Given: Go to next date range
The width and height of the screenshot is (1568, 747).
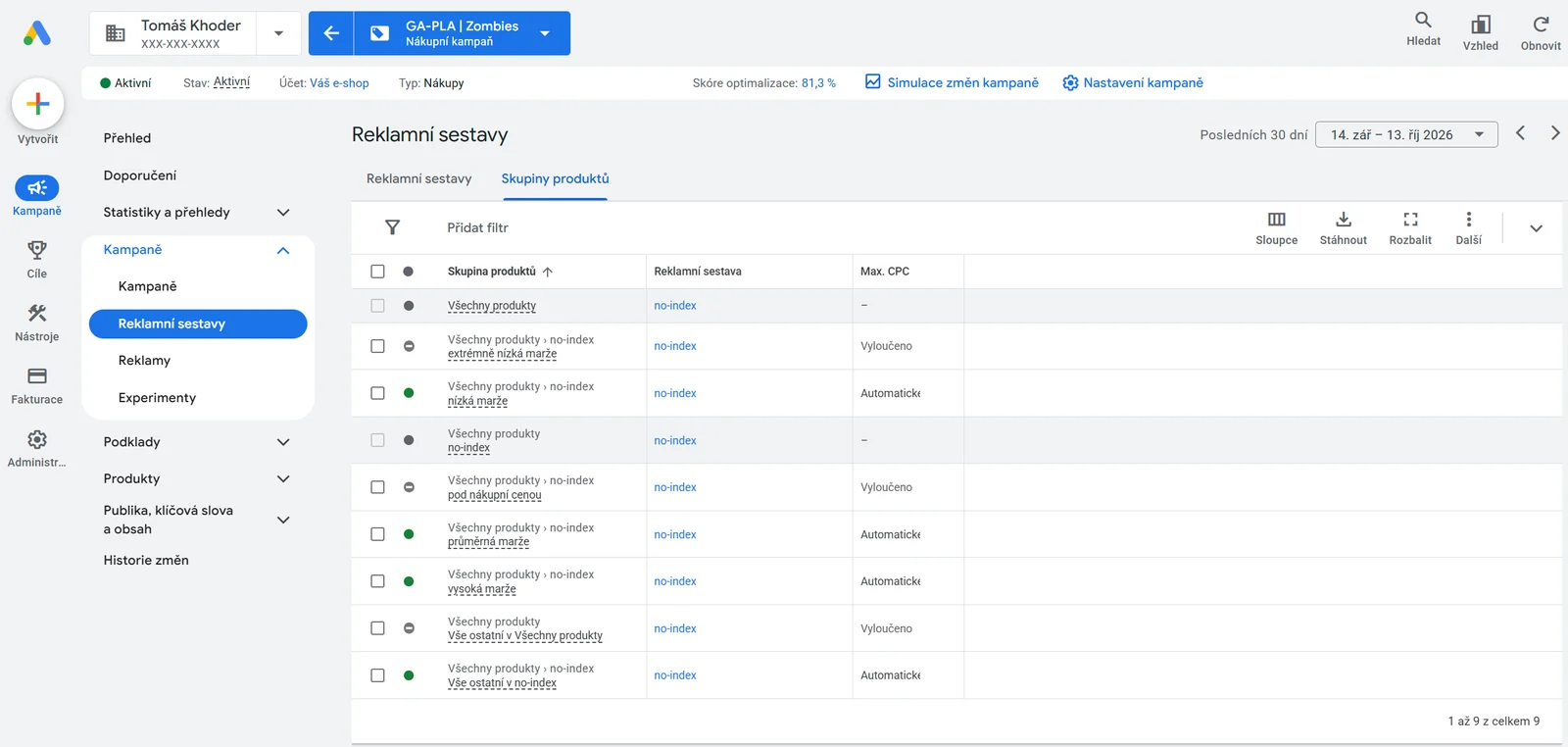Looking at the screenshot, I should tap(1555, 133).
